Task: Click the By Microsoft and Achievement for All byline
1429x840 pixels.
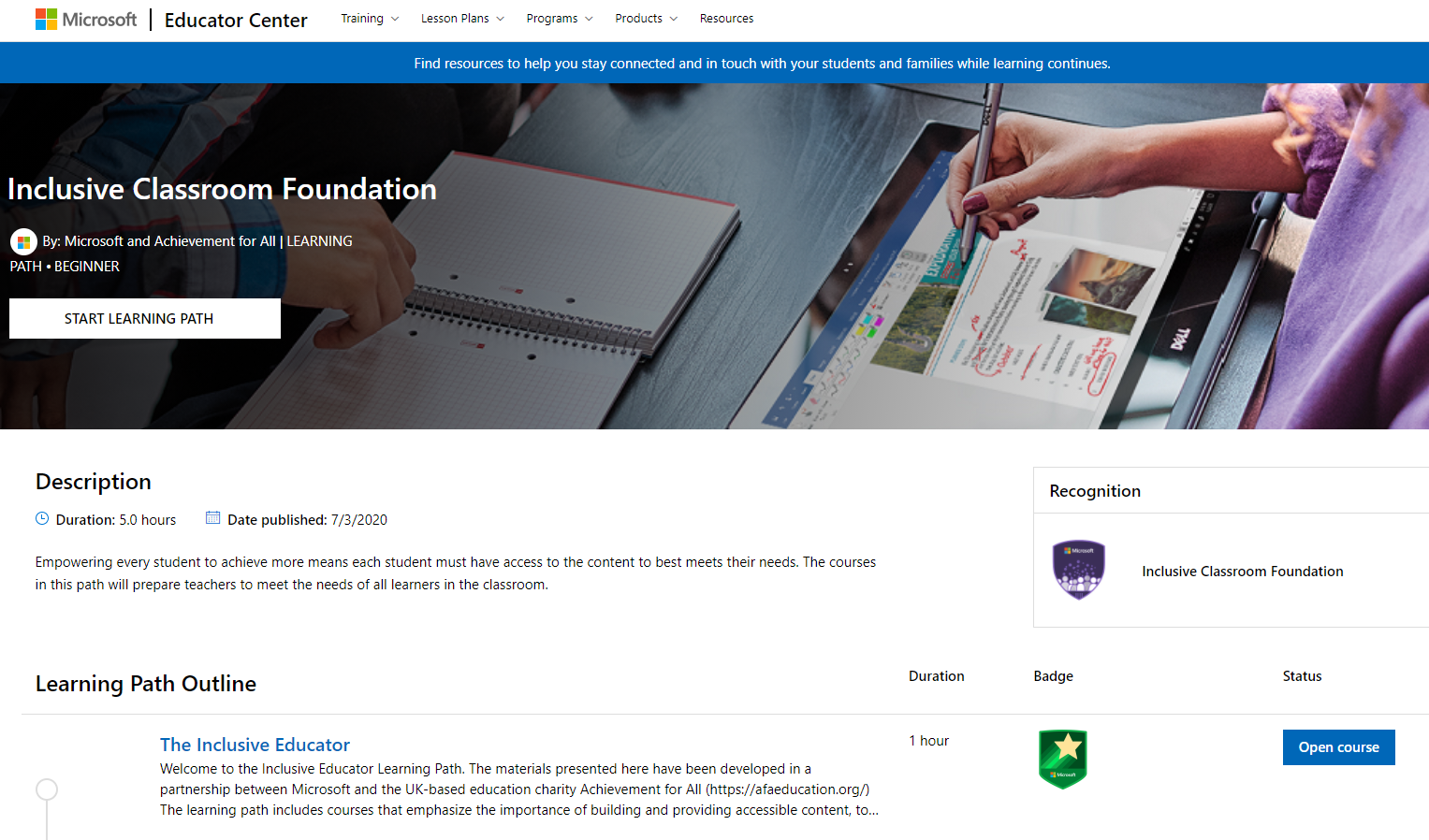Action: (x=182, y=253)
